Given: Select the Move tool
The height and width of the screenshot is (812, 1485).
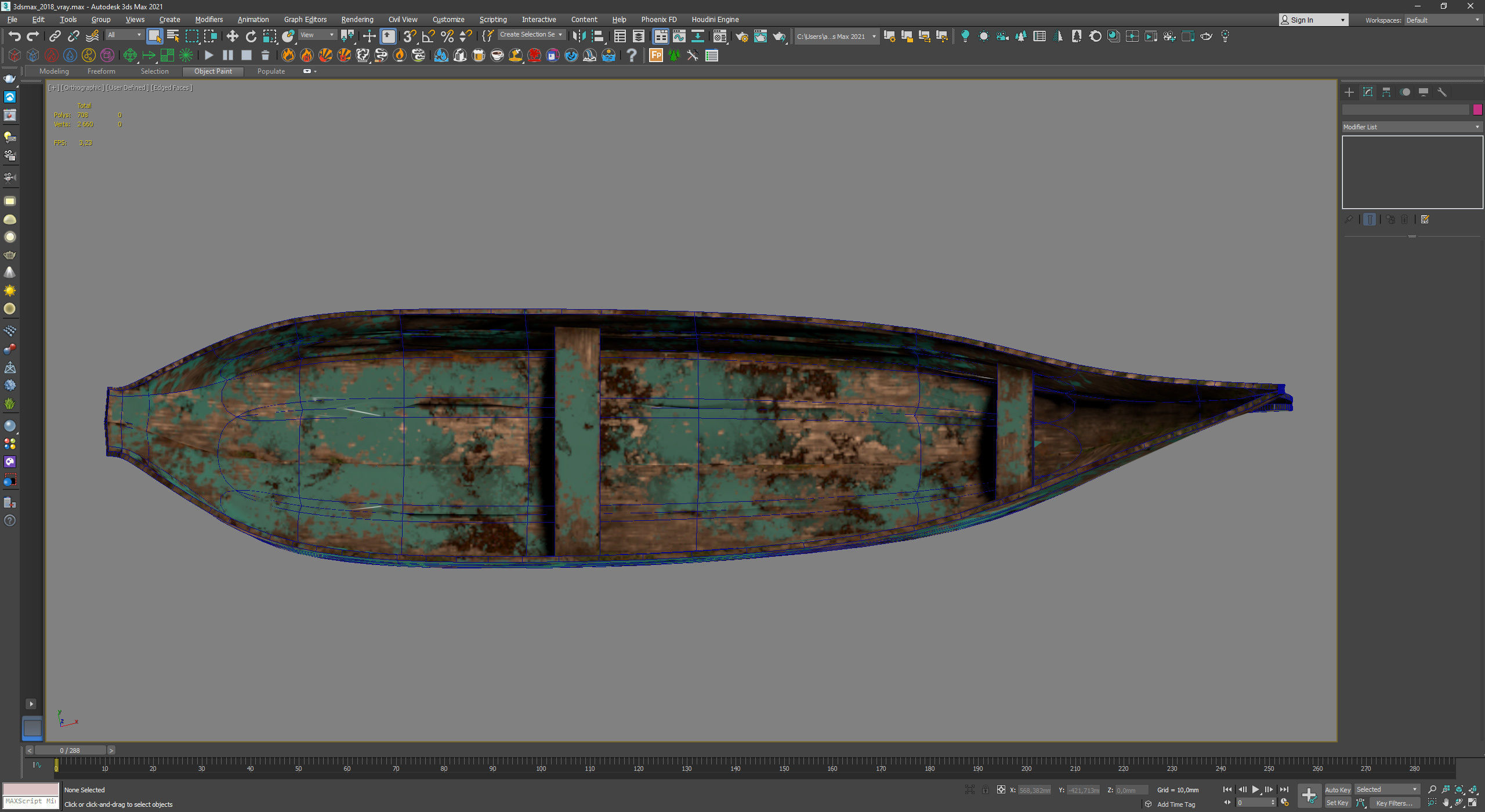Looking at the screenshot, I should click(x=232, y=37).
